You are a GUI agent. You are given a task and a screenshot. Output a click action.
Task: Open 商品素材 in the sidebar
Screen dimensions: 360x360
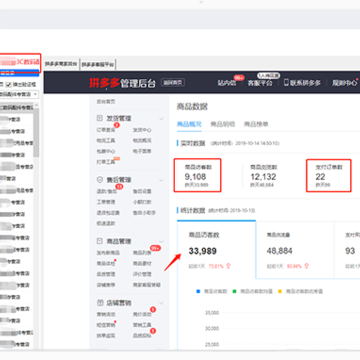point(142,264)
